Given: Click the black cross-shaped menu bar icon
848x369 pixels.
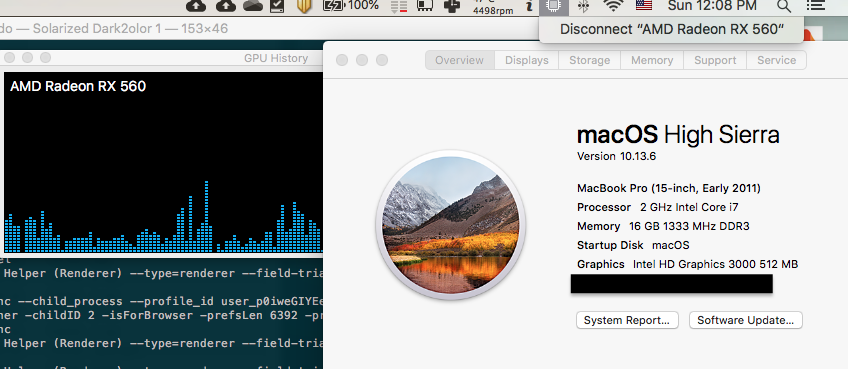Looking at the screenshot, I should (452, 5).
